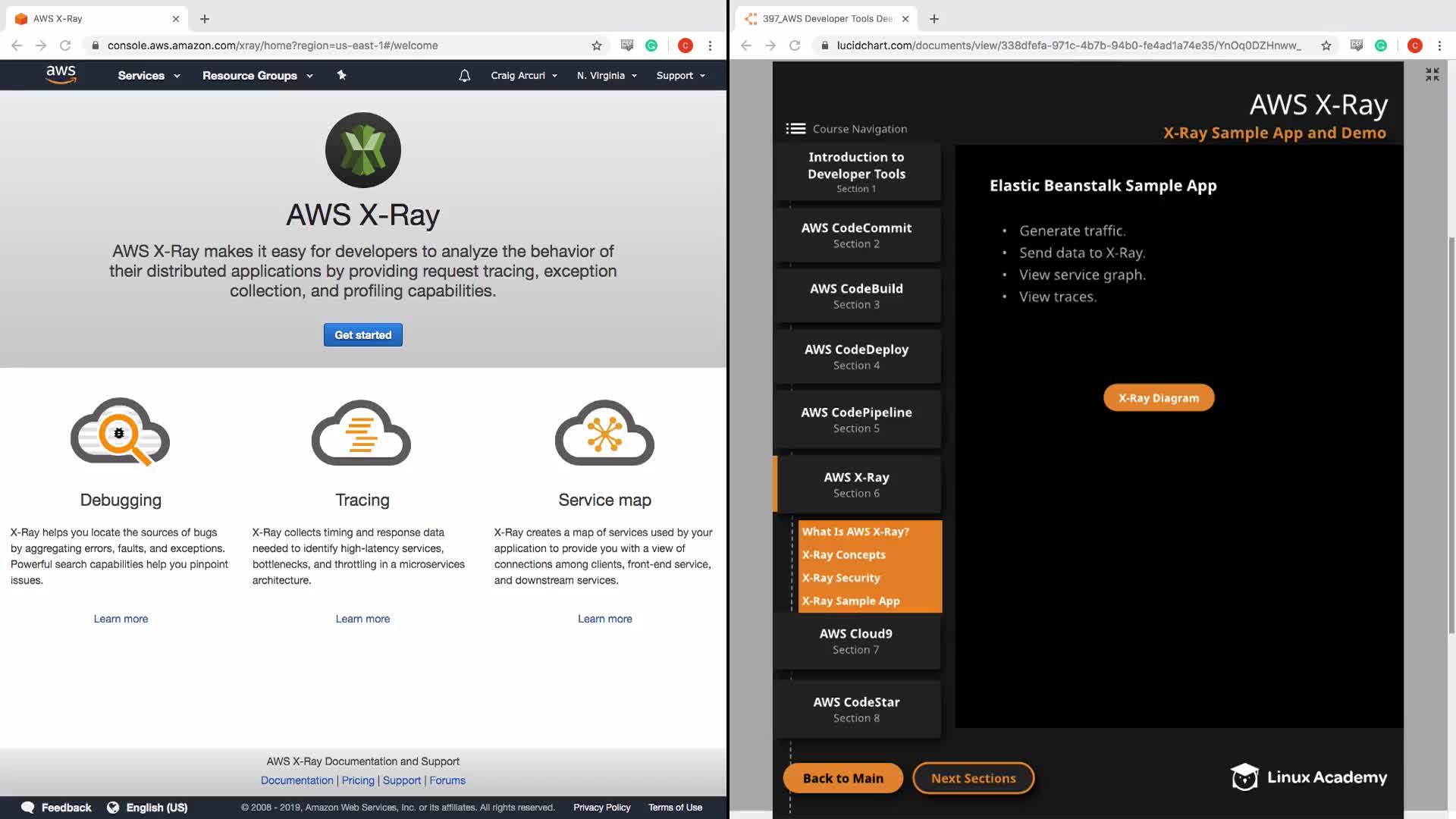Reload the Lucidchart page
The width and height of the screenshot is (1456, 819).
click(795, 45)
